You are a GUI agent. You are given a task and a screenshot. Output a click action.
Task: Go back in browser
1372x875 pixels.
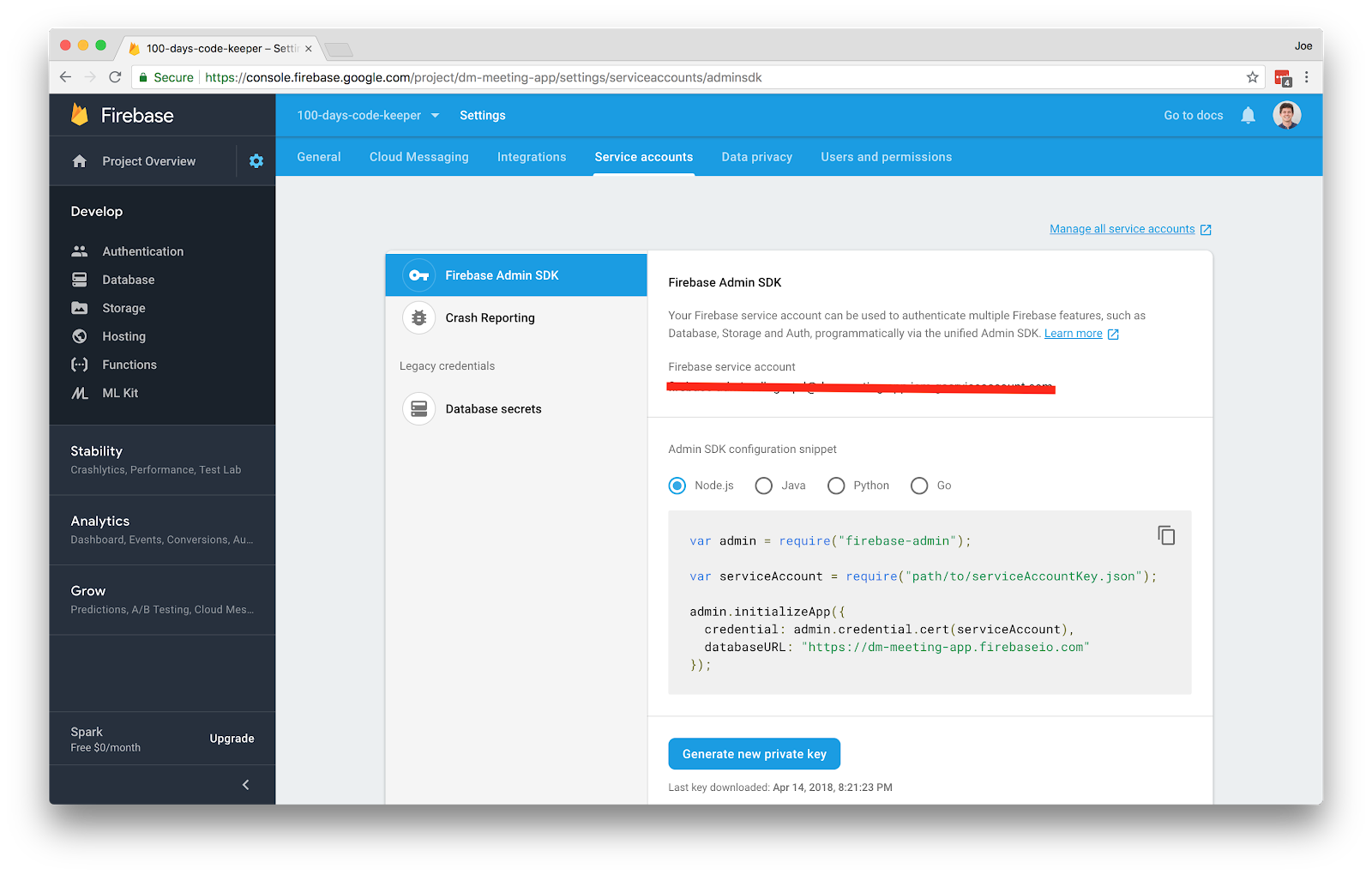pyautogui.click(x=66, y=77)
